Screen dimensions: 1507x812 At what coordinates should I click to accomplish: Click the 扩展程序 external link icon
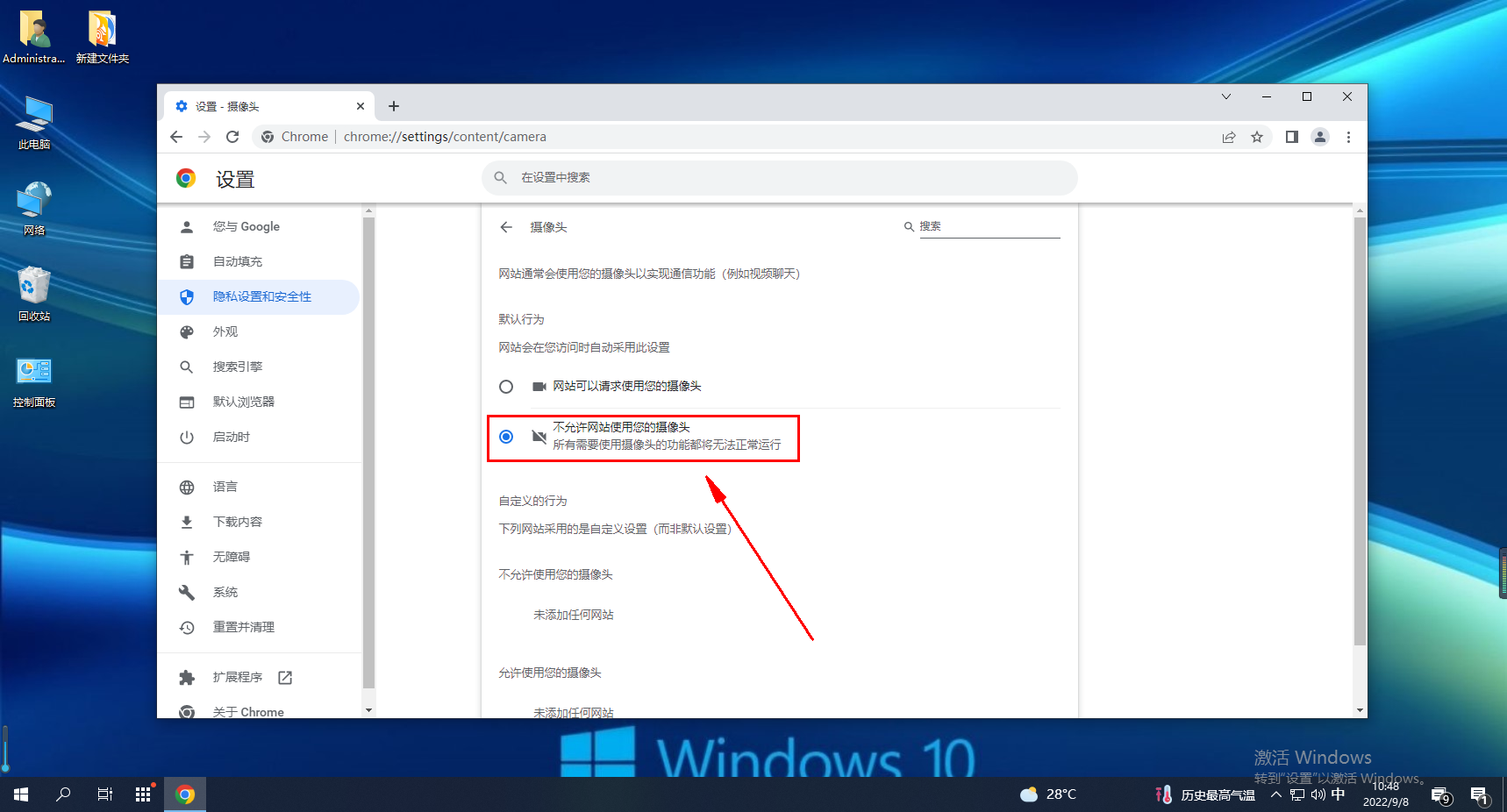click(x=285, y=677)
